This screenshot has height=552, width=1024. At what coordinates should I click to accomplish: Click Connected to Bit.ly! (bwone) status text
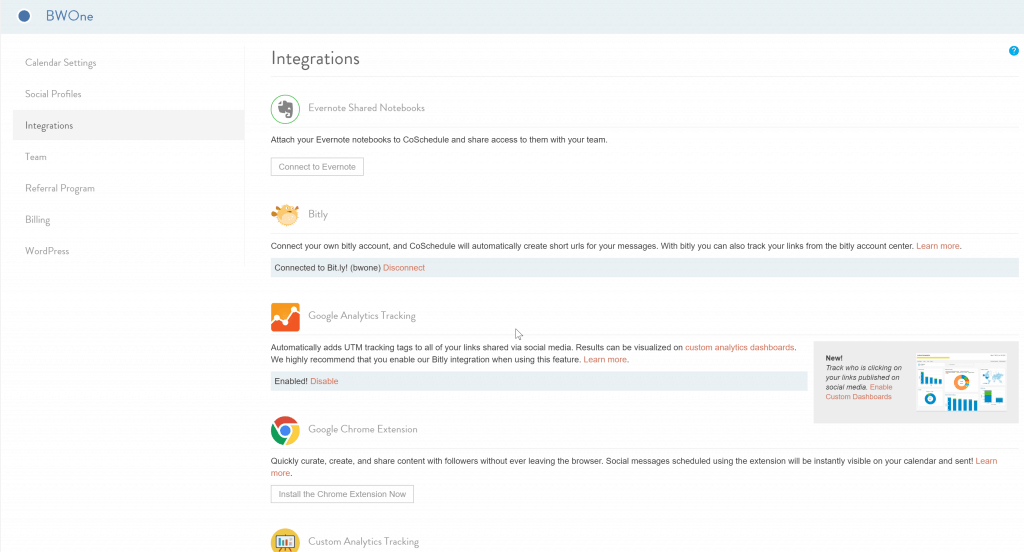point(327,268)
